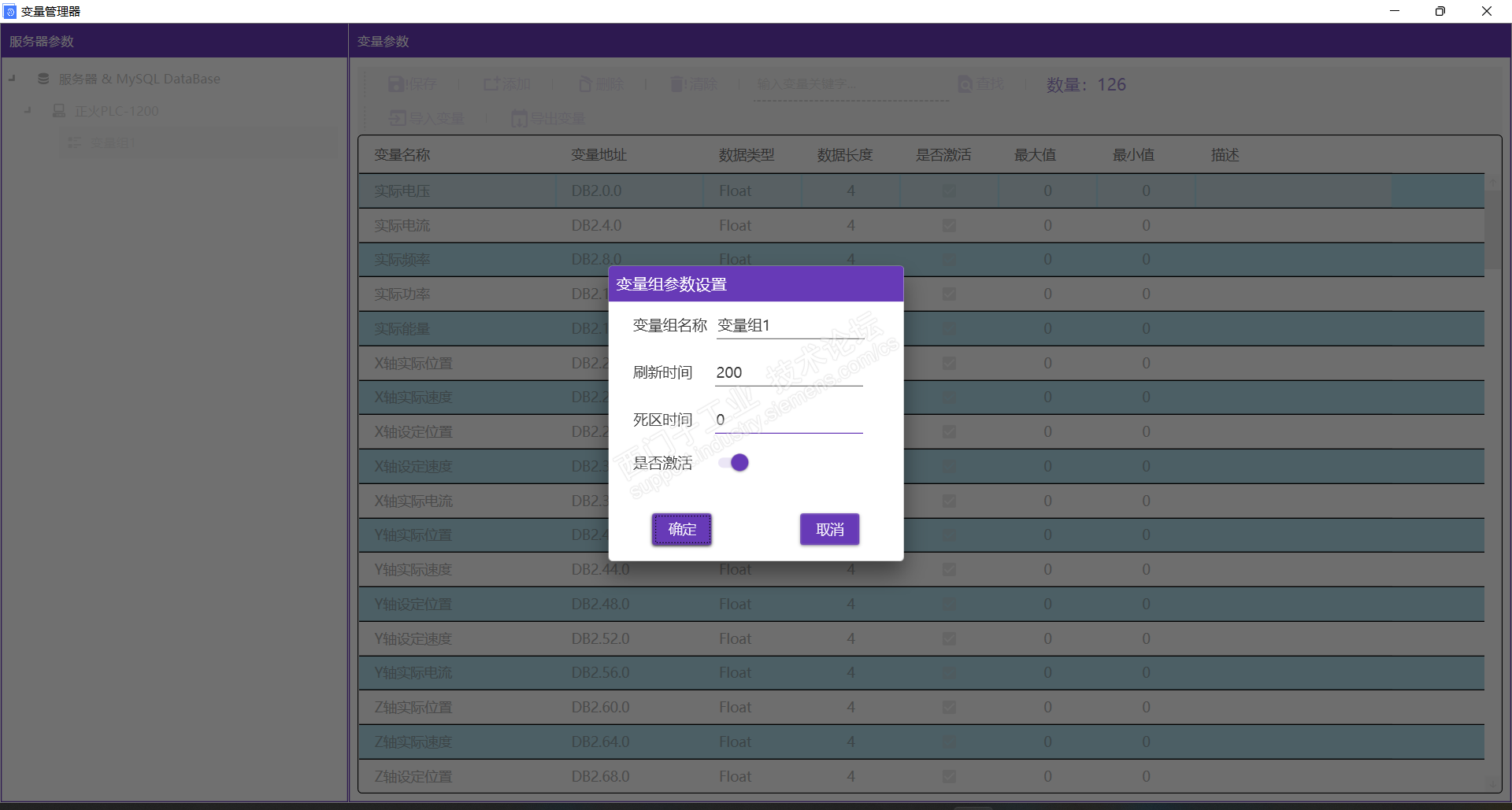
Task: Close the 变量管理器 window
Action: click(1487, 11)
